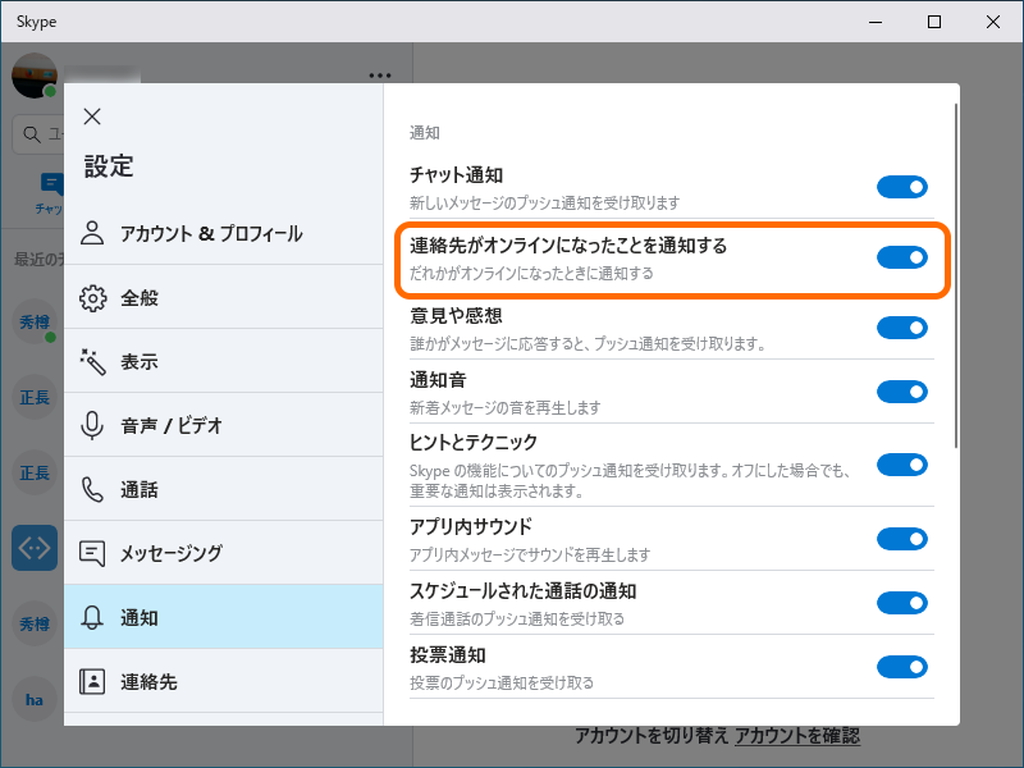The width and height of the screenshot is (1024, 768).
Task: Open the more options (...) menu
Action: [x=378, y=74]
